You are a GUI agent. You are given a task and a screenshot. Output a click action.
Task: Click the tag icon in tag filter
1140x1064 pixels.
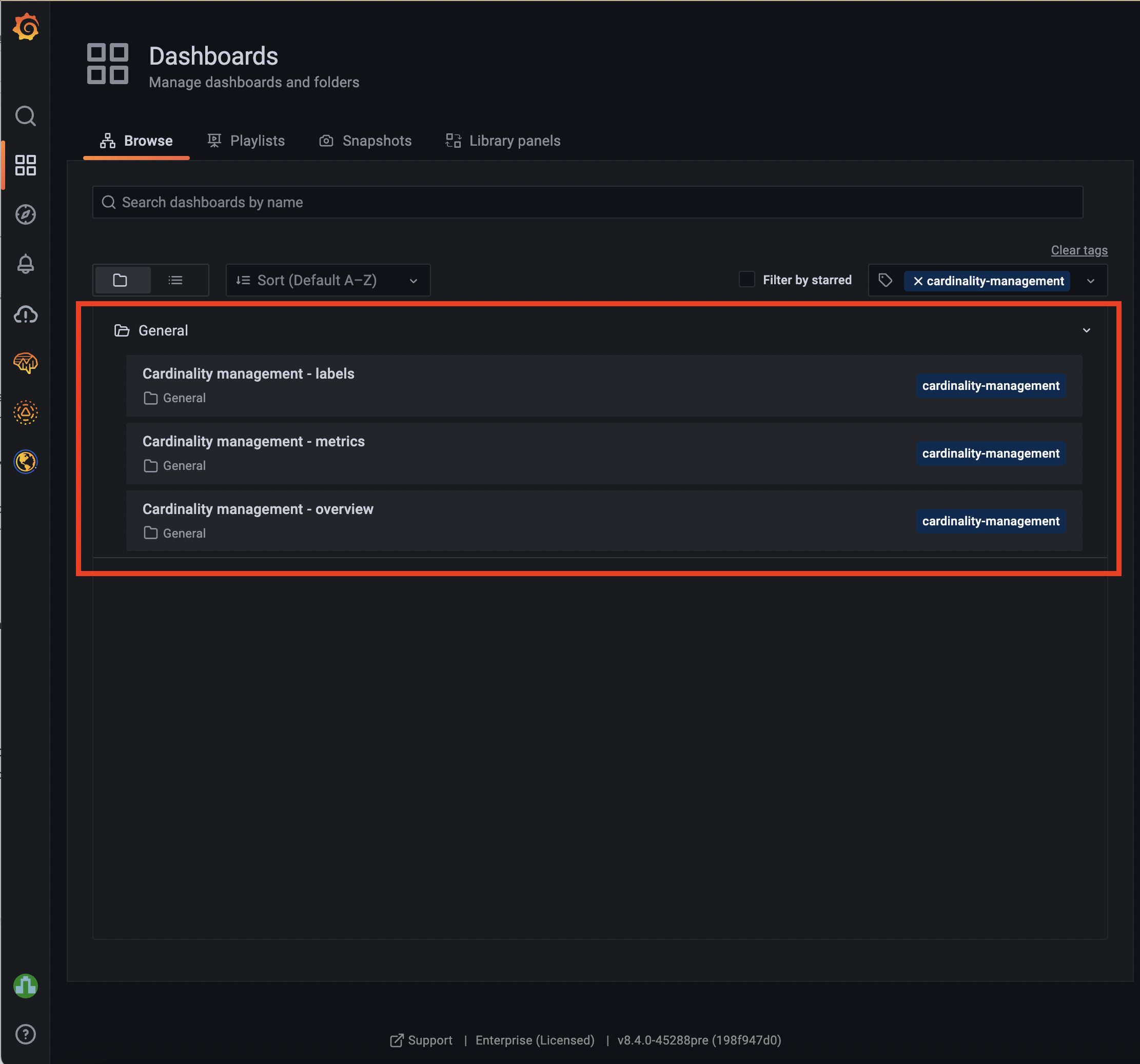click(x=886, y=280)
